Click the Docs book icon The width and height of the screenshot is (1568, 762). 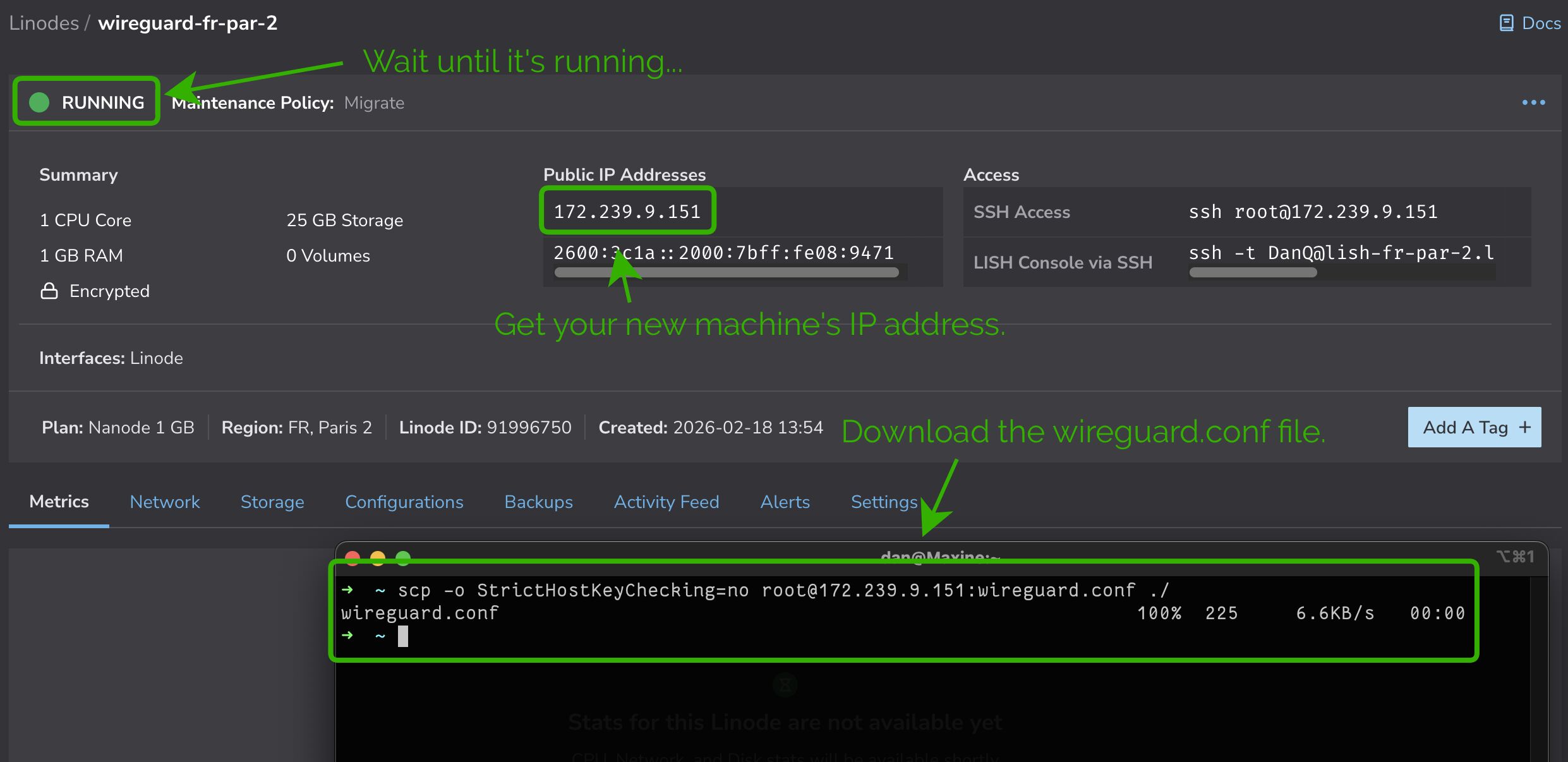click(x=1506, y=23)
